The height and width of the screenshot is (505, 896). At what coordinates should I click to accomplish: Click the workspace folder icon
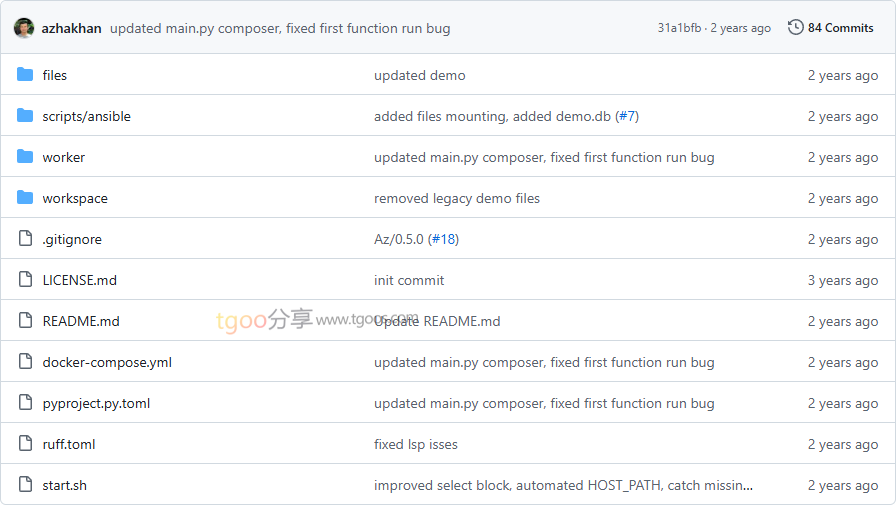point(25,198)
